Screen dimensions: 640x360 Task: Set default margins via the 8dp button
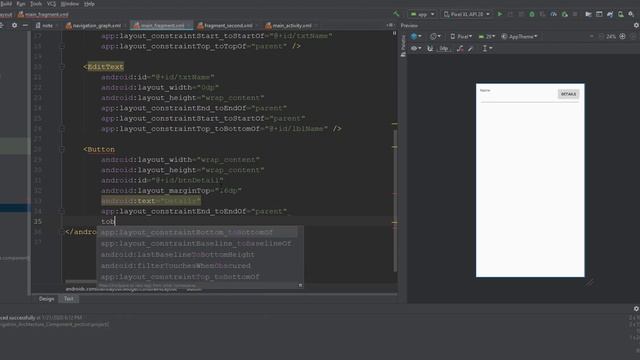tap(443, 48)
